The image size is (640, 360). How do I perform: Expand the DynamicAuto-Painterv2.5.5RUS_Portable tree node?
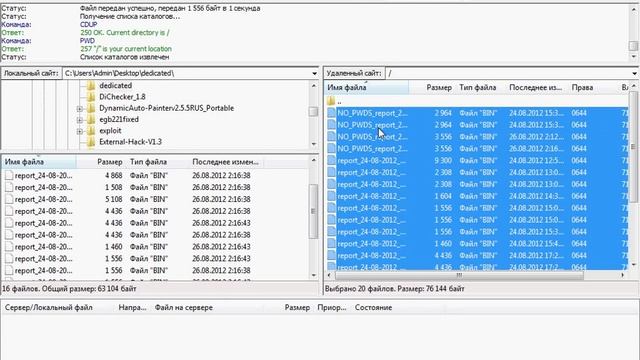coord(80,109)
